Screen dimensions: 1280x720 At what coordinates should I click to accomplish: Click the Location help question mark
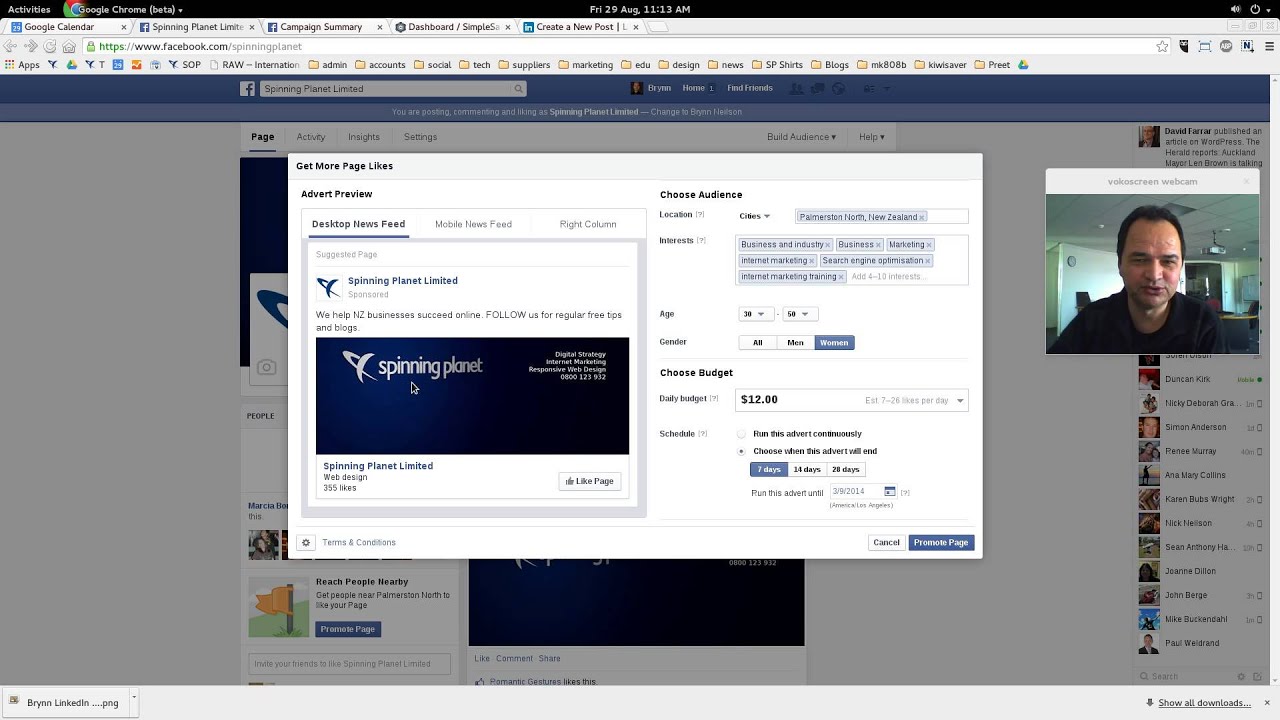[700, 215]
